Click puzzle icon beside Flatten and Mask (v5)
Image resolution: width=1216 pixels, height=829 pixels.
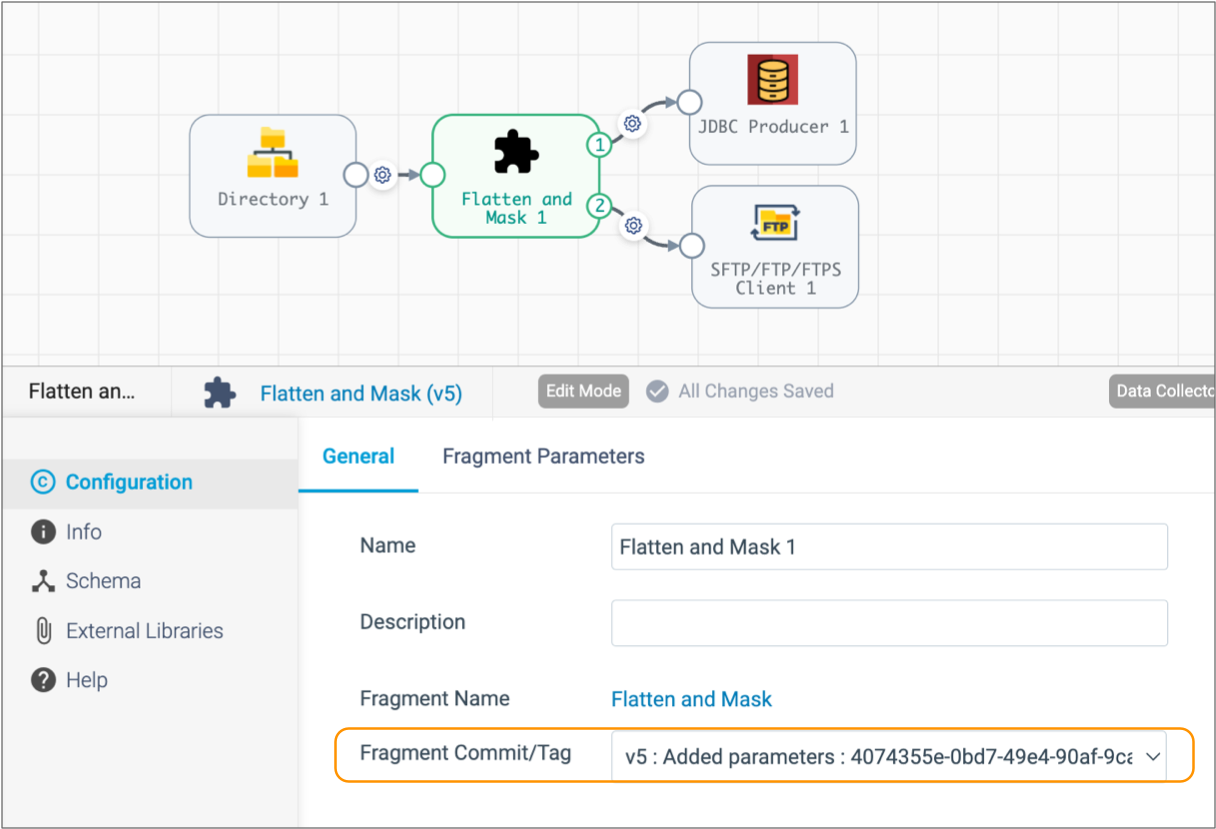(x=220, y=393)
